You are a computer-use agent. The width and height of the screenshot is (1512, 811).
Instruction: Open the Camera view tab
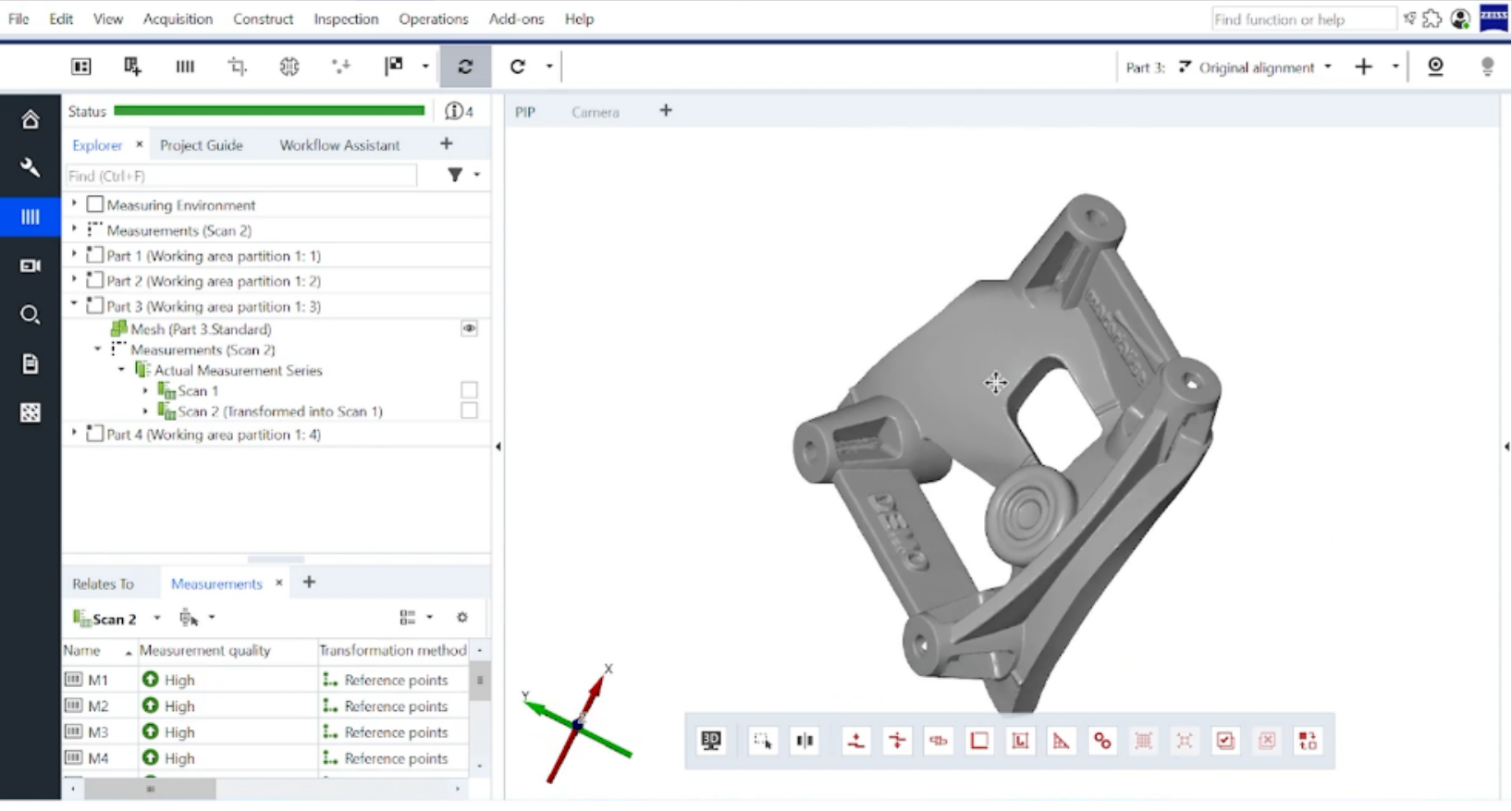pos(595,112)
